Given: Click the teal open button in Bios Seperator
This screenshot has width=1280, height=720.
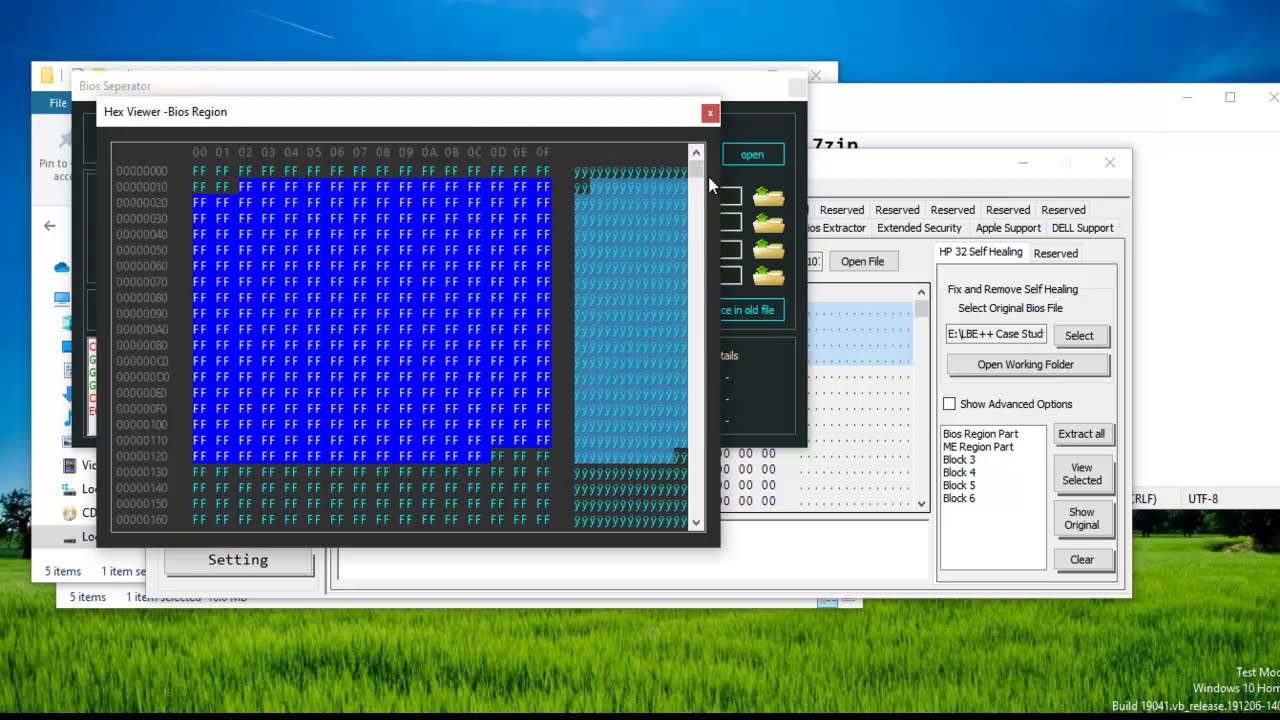Looking at the screenshot, I should tap(752, 155).
